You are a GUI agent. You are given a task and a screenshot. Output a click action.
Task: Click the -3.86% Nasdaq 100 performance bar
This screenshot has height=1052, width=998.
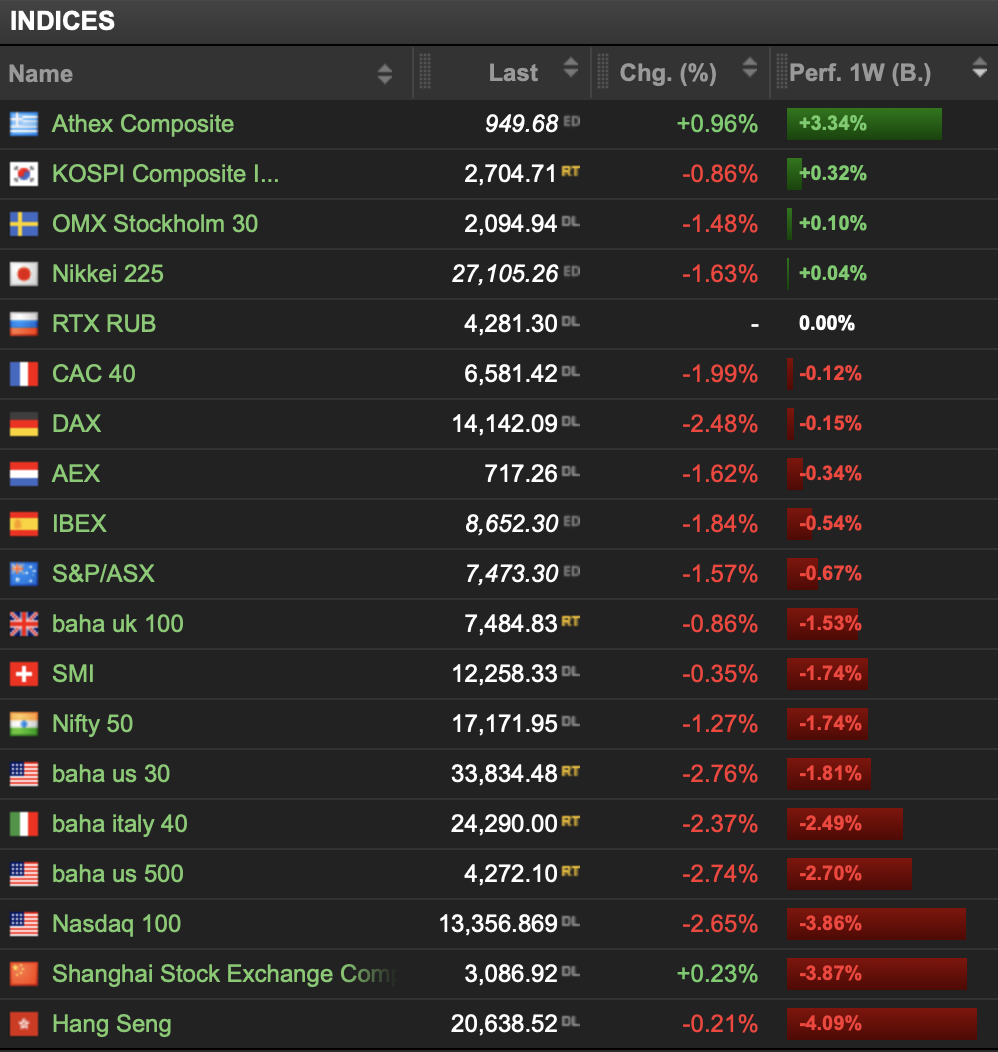pyautogui.click(x=876, y=924)
